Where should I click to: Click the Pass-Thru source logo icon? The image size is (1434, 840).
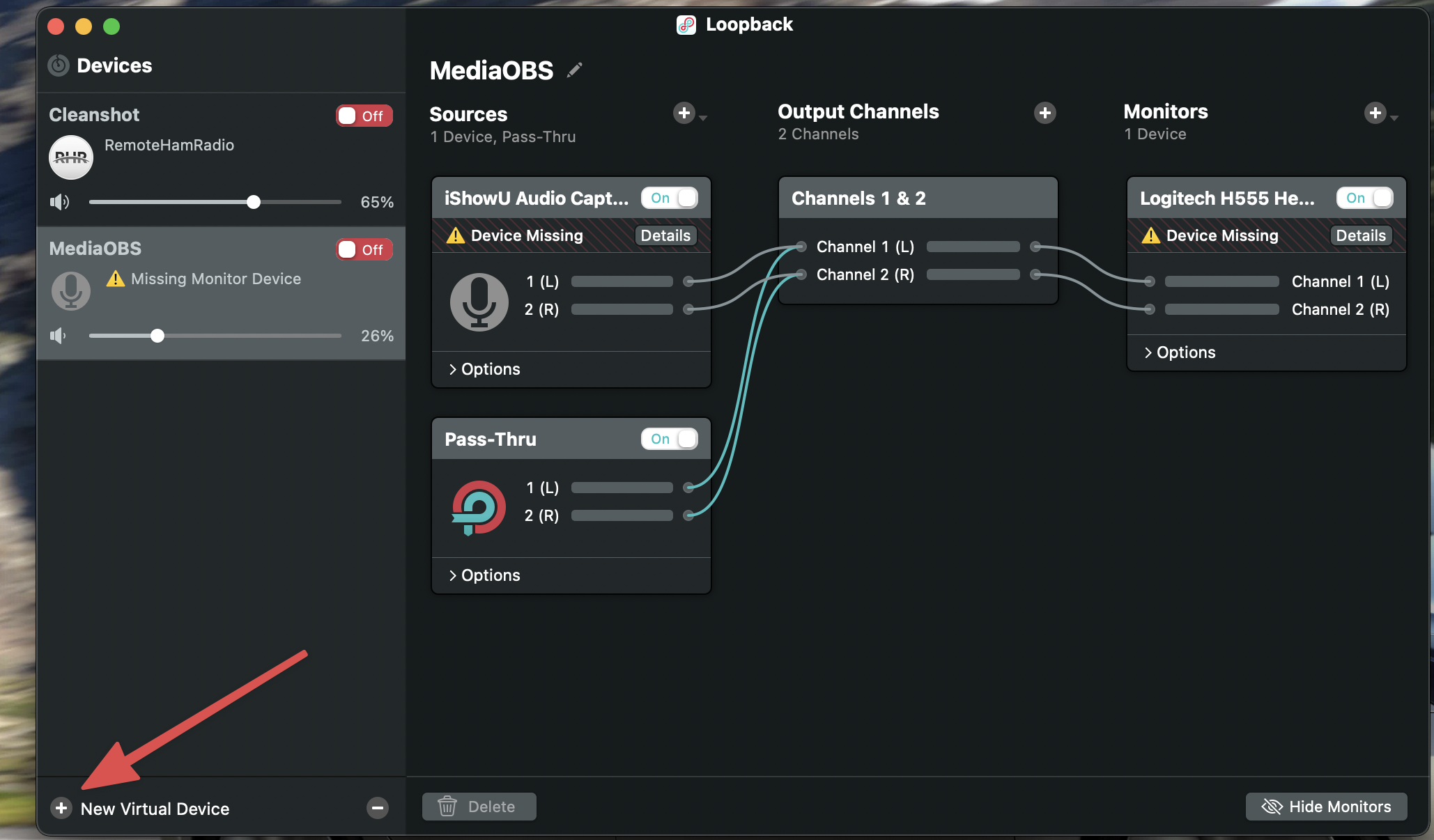pyautogui.click(x=479, y=508)
